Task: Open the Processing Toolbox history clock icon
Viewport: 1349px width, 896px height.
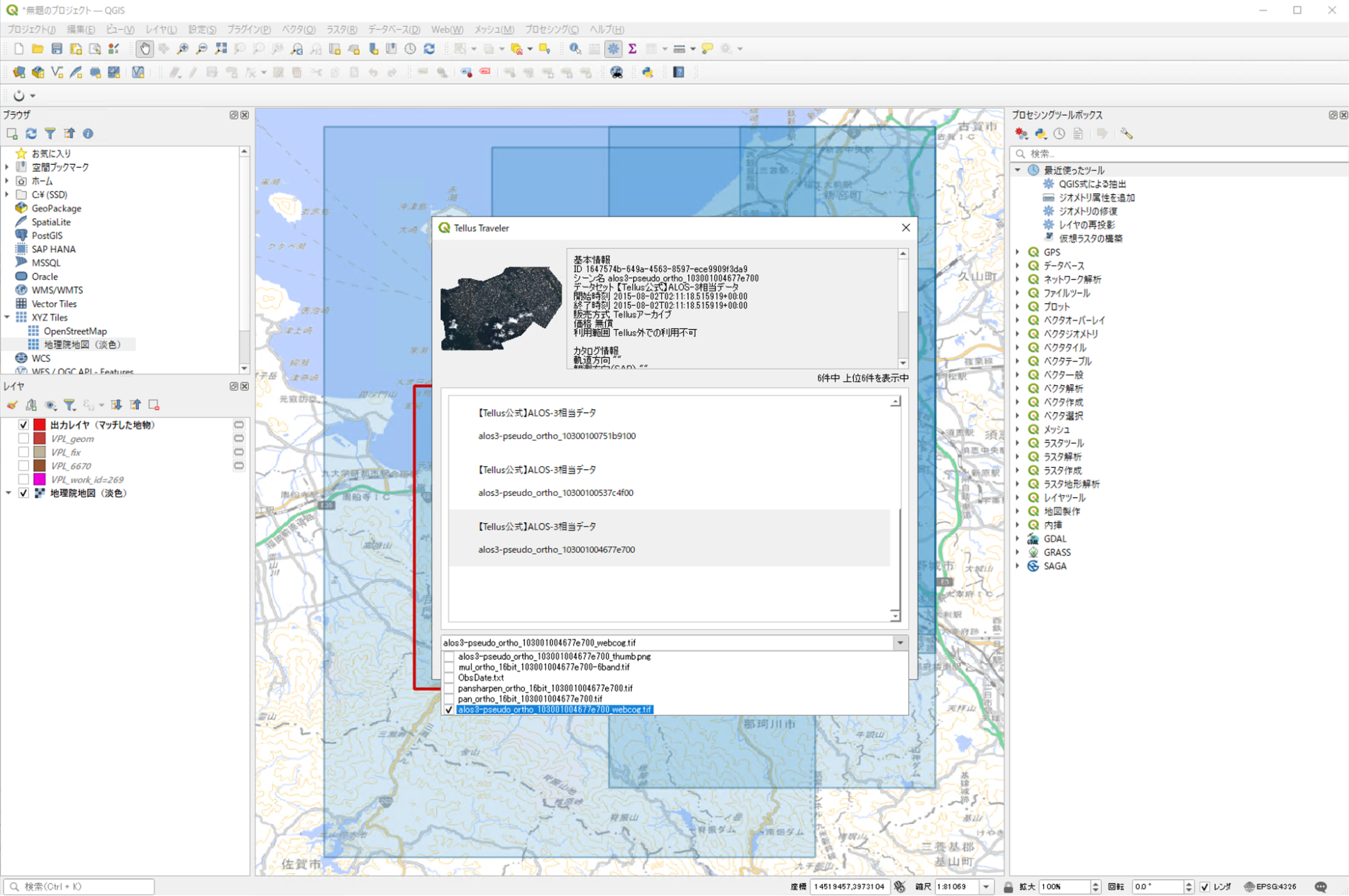Action: (x=1059, y=134)
